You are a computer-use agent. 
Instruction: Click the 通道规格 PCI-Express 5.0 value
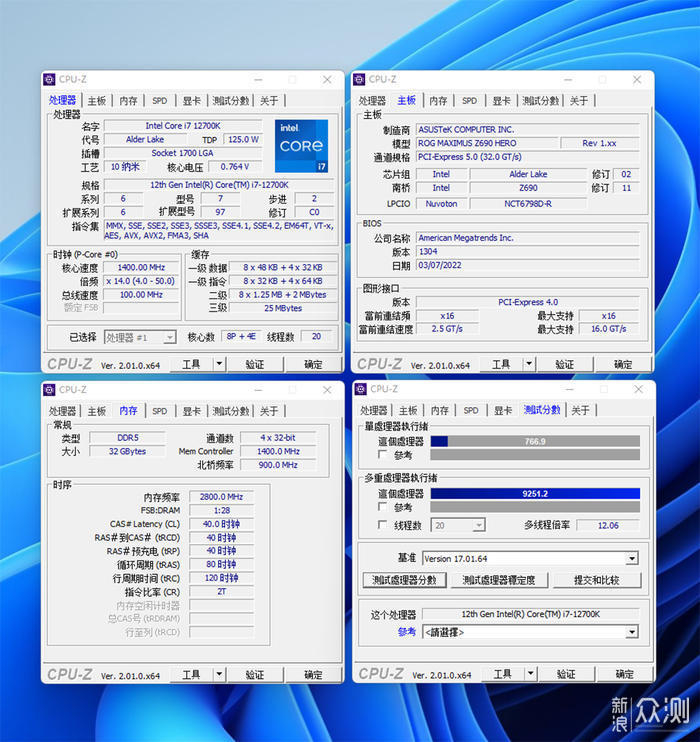coord(528,157)
